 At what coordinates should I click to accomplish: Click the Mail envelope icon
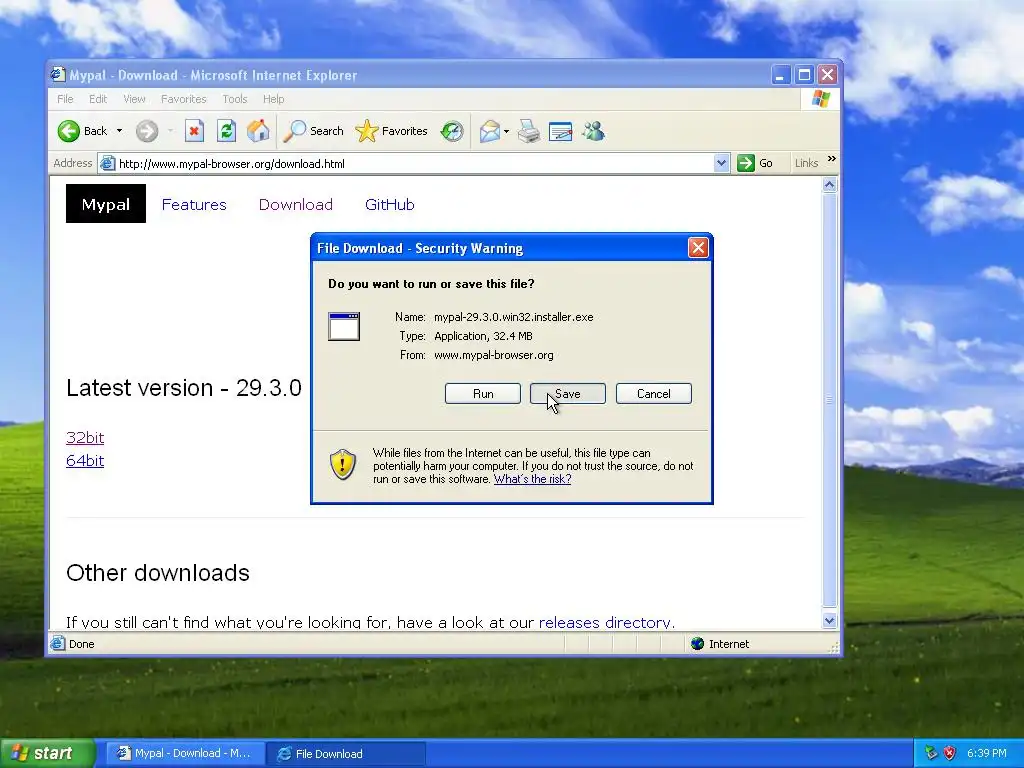click(x=489, y=131)
